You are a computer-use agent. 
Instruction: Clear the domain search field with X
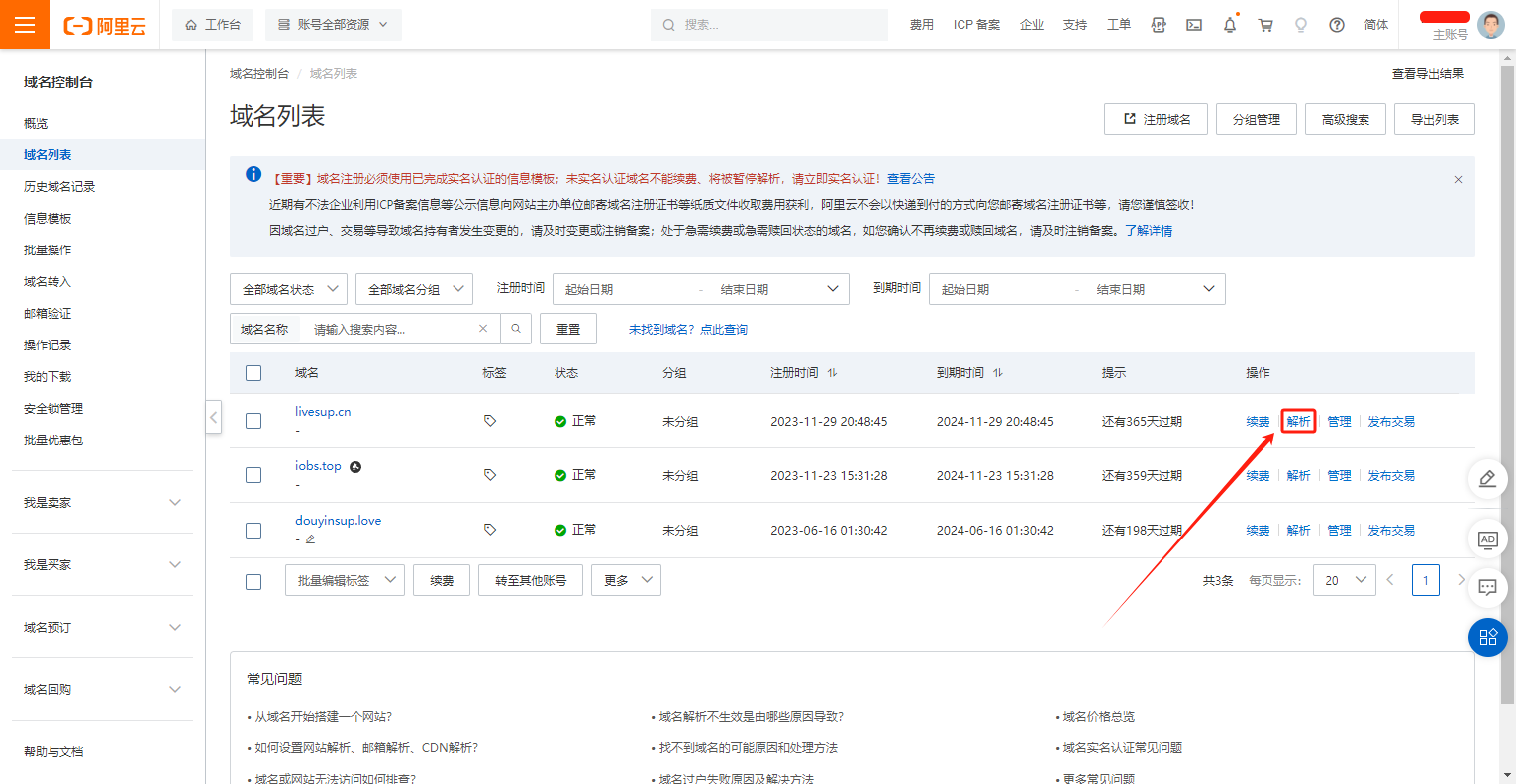483,329
